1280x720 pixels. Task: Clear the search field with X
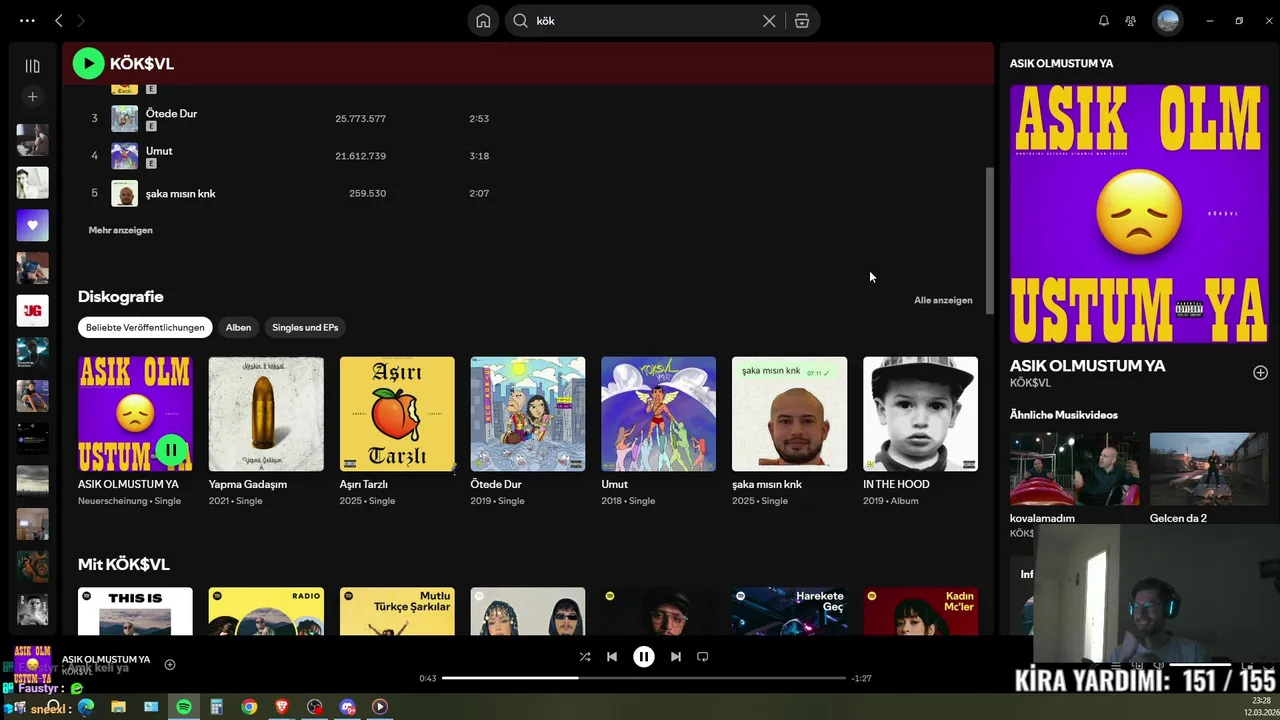point(769,20)
